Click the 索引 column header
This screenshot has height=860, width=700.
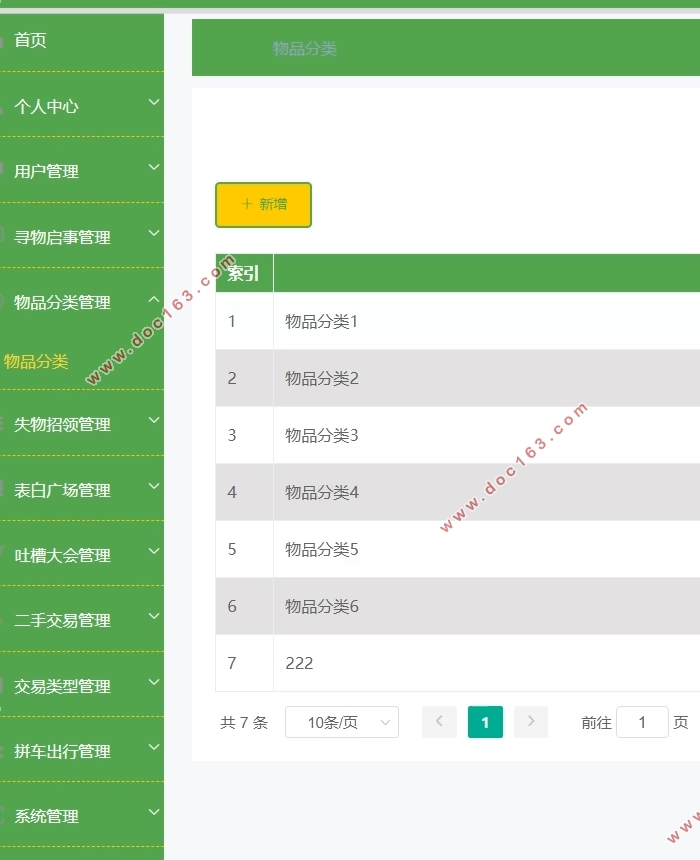click(243, 273)
